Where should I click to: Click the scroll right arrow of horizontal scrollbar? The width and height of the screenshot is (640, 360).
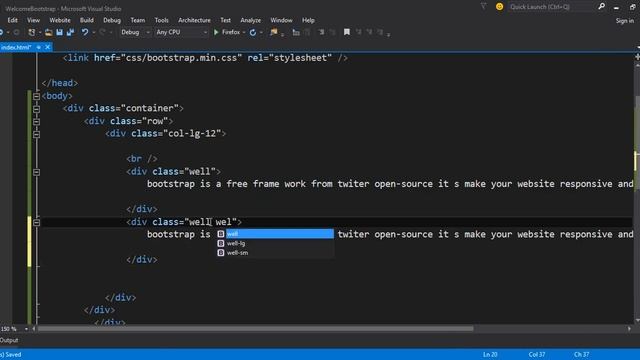pyautogui.click(x=629, y=329)
